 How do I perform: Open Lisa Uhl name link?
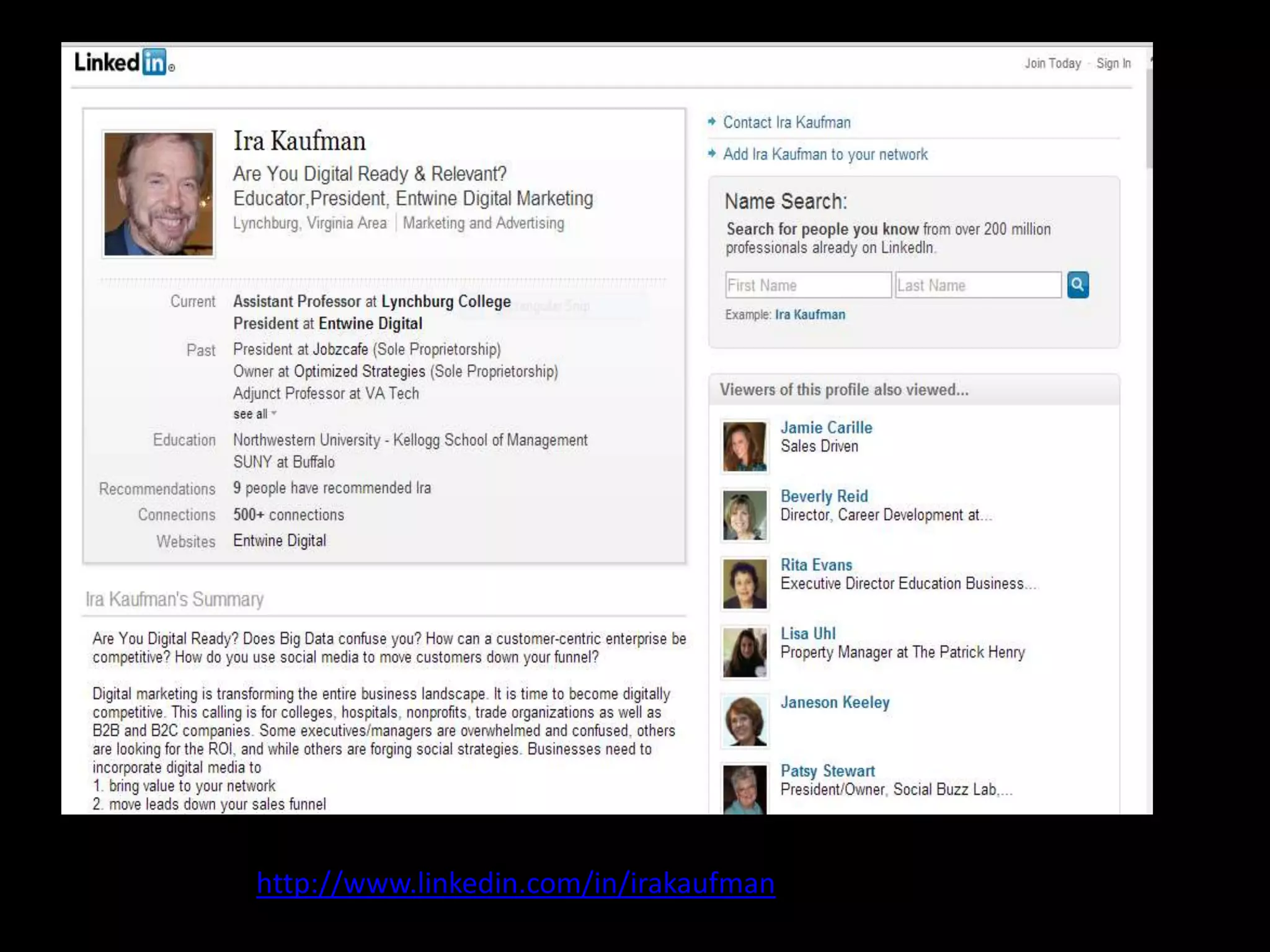pos(808,633)
